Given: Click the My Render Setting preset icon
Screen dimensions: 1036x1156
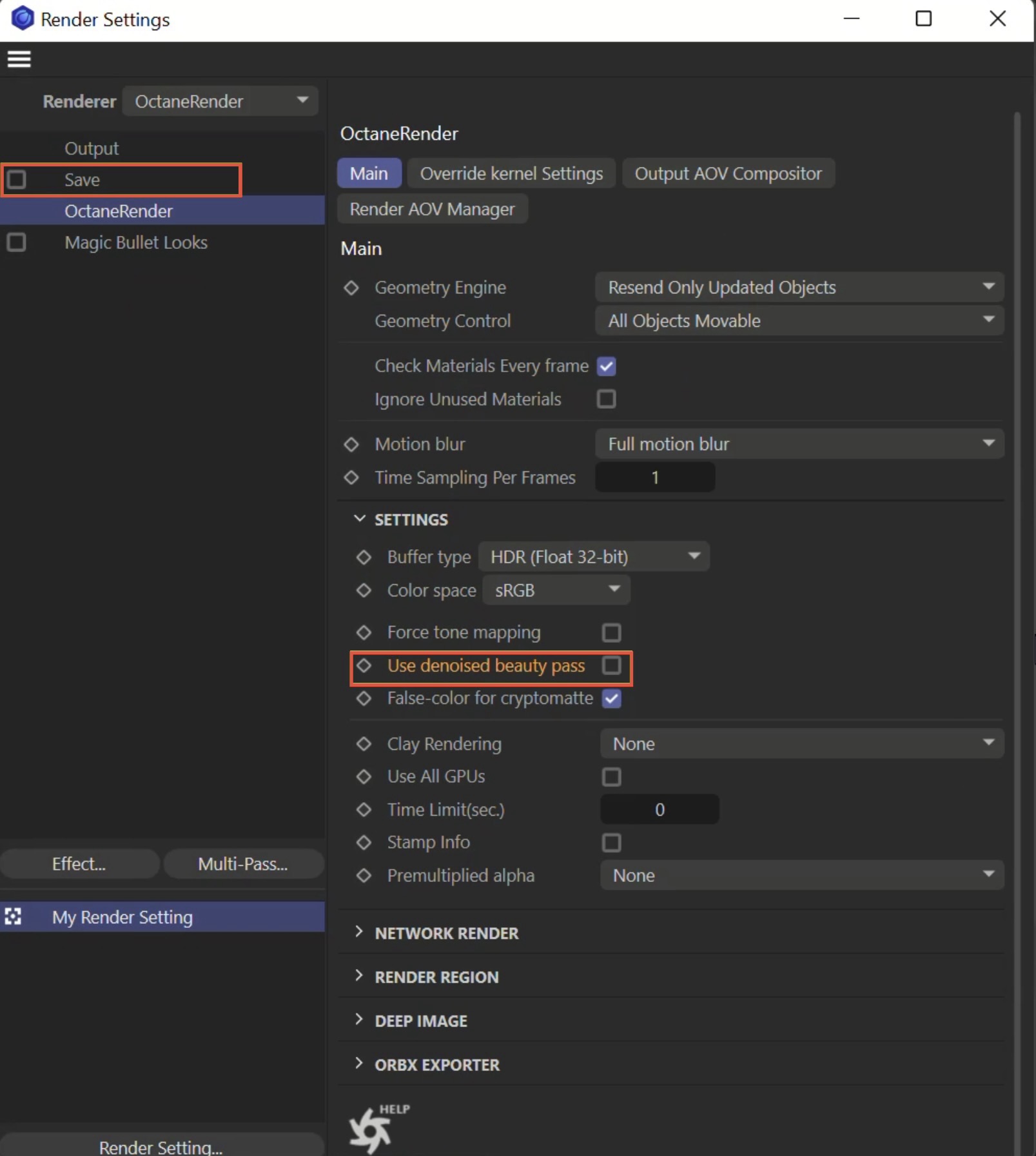Looking at the screenshot, I should pos(13,917).
